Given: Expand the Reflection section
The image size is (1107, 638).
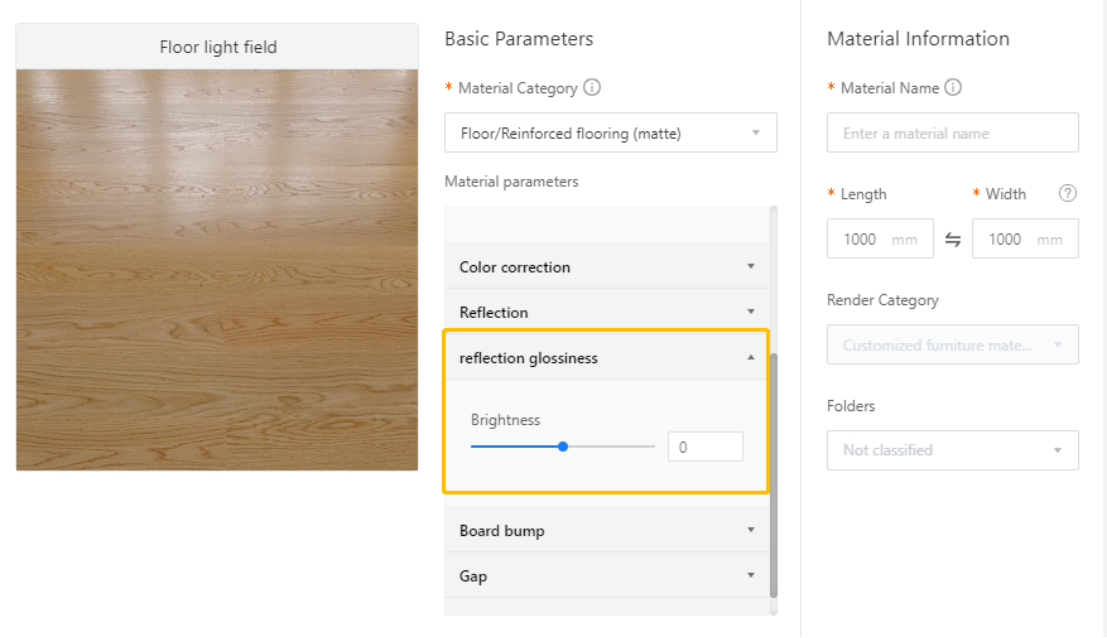Looking at the screenshot, I should 607,312.
